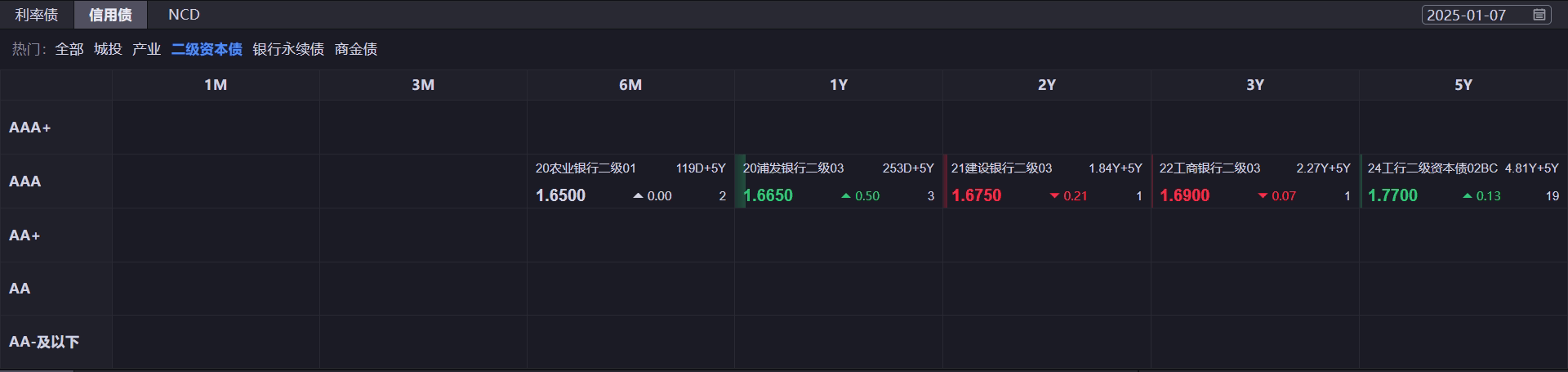Viewport: 1568px width, 372px height.
Task: Filter by 全部 category
Action: pyautogui.click(x=69, y=49)
